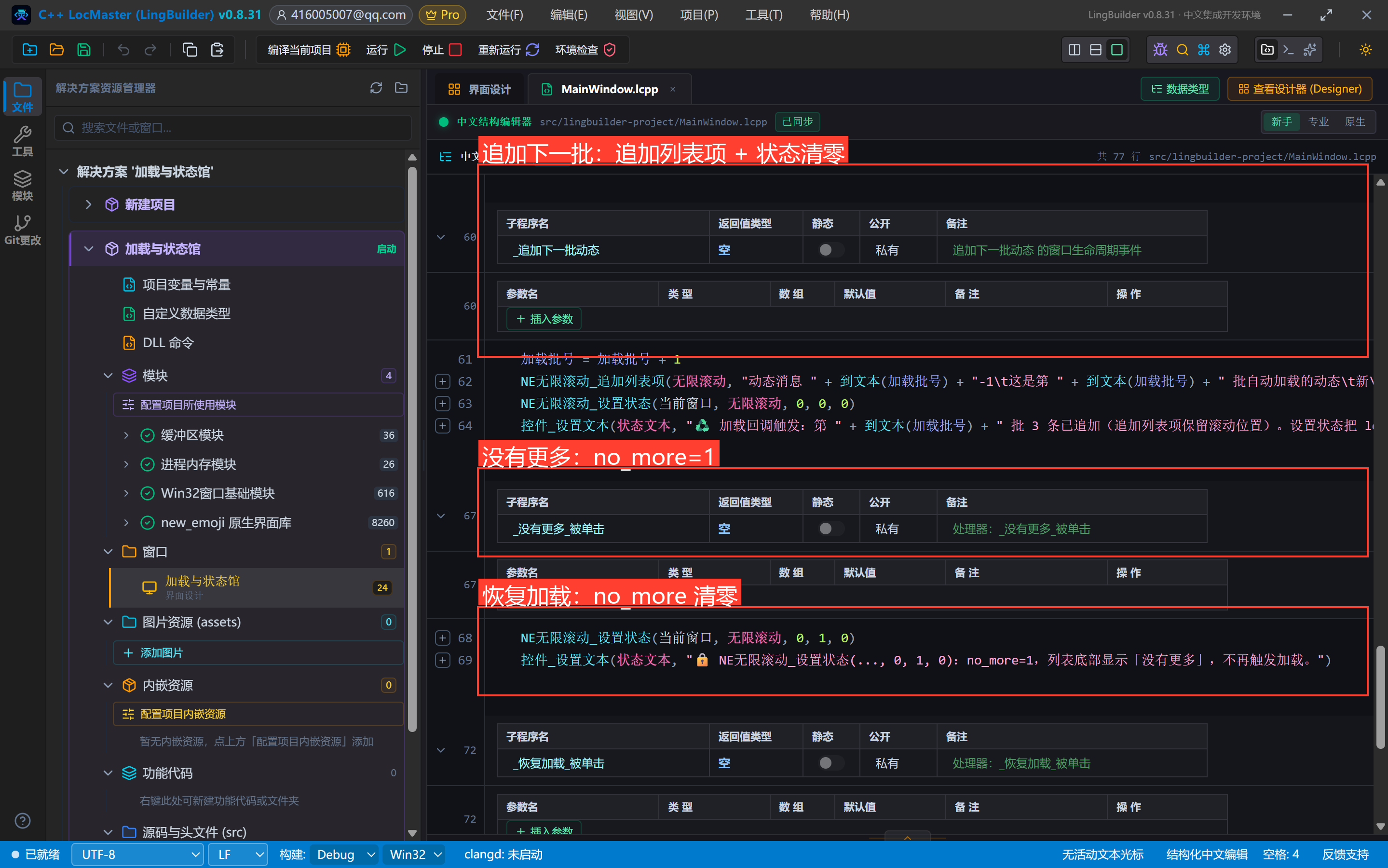Open the settings gear in the toolbar
The width and height of the screenshot is (1388, 868).
click(1225, 50)
